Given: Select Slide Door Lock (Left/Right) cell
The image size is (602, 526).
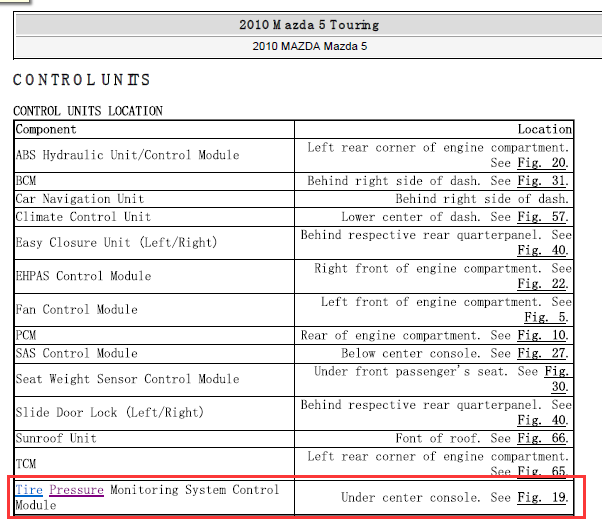Looking at the screenshot, I should point(154,412).
